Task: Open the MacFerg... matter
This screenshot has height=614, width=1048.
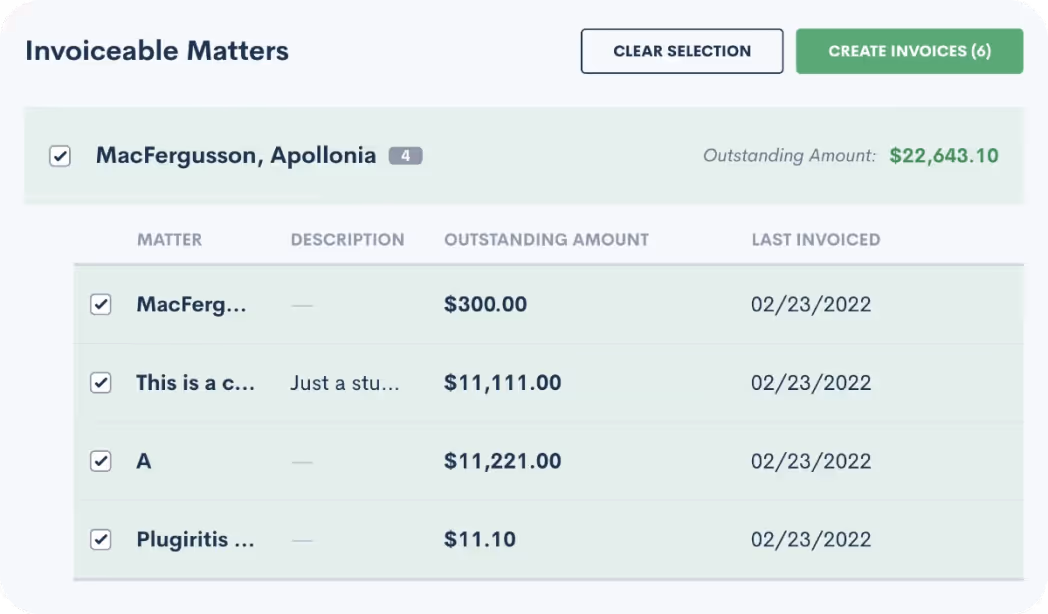Action: [x=192, y=304]
